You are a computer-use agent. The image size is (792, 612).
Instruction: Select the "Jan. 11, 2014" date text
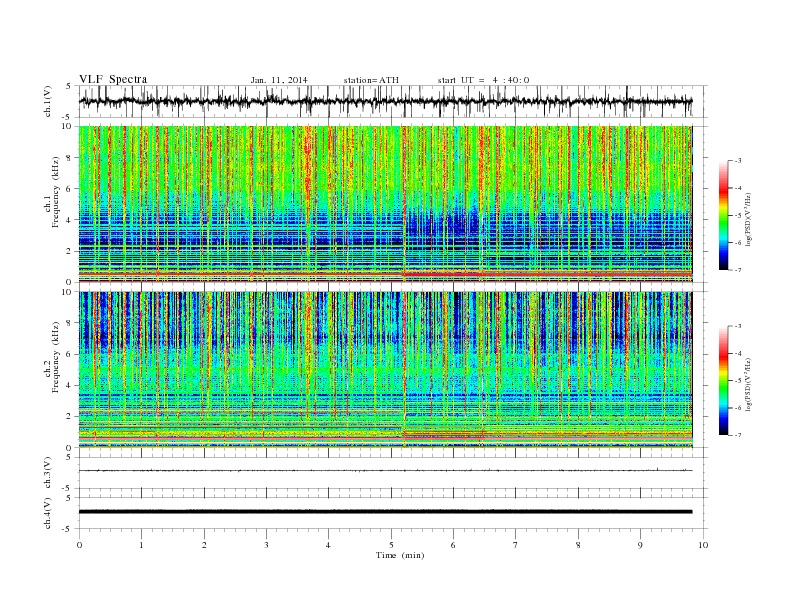pyautogui.click(x=279, y=80)
